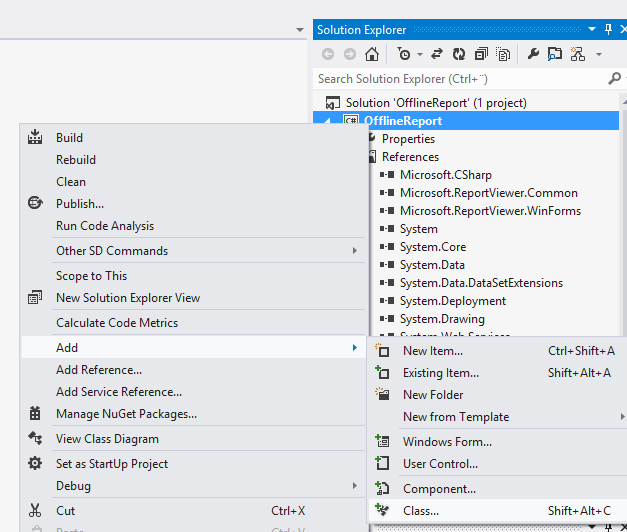Image resolution: width=627 pixels, height=532 pixels.
Task: Click the Search Solution Explorer field
Action: click(460, 78)
